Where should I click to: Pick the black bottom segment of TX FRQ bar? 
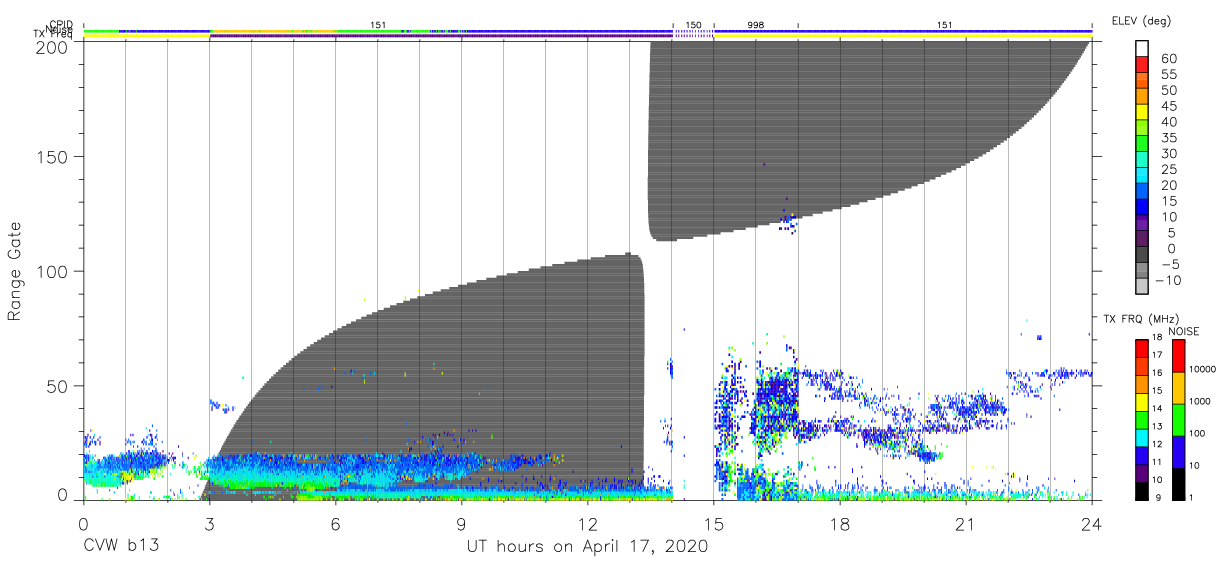pos(1141,491)
